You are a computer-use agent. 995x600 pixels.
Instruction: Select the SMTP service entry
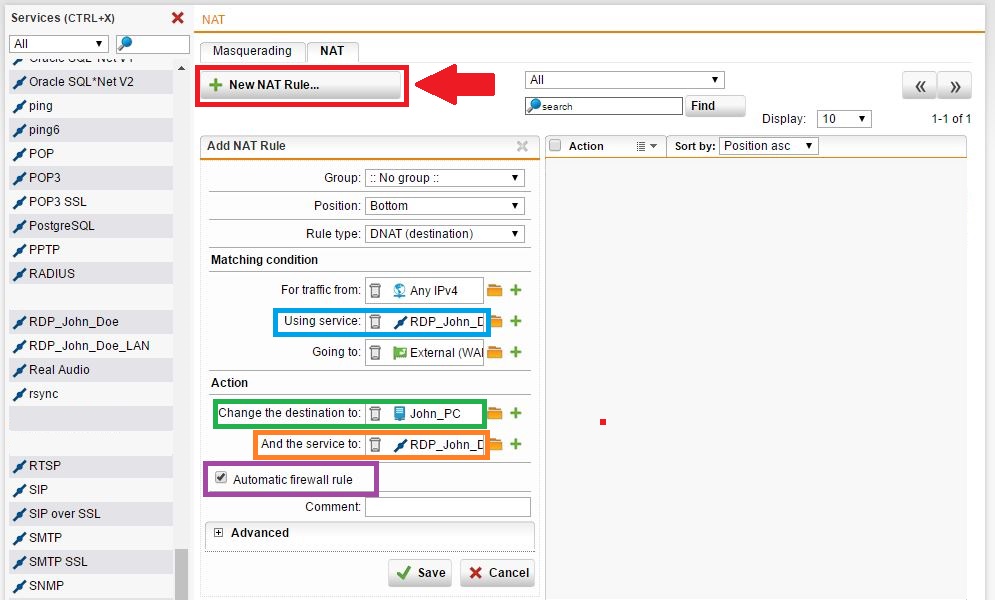(91, 538)
